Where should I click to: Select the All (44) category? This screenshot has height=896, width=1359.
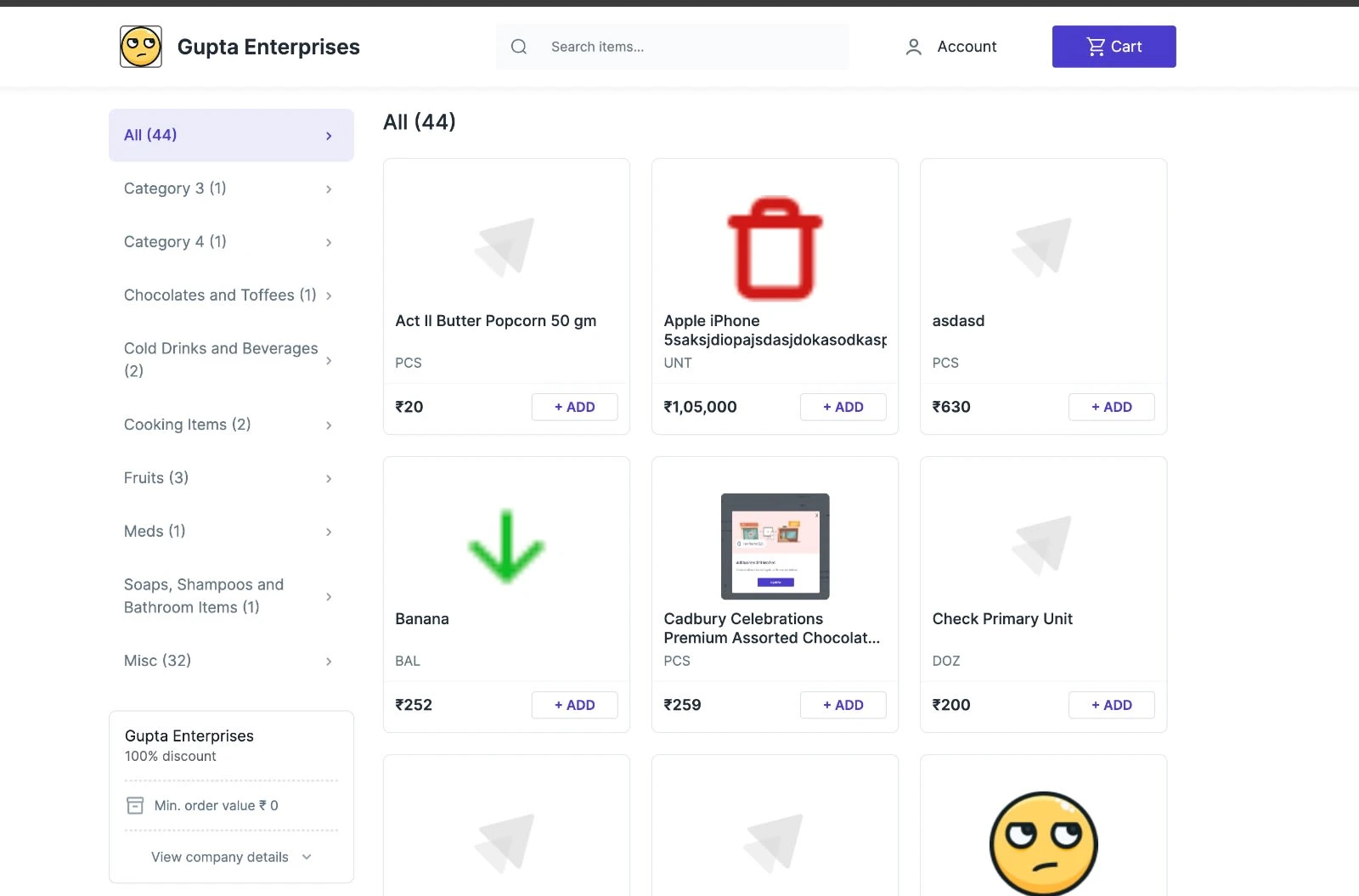coord(231,135)
